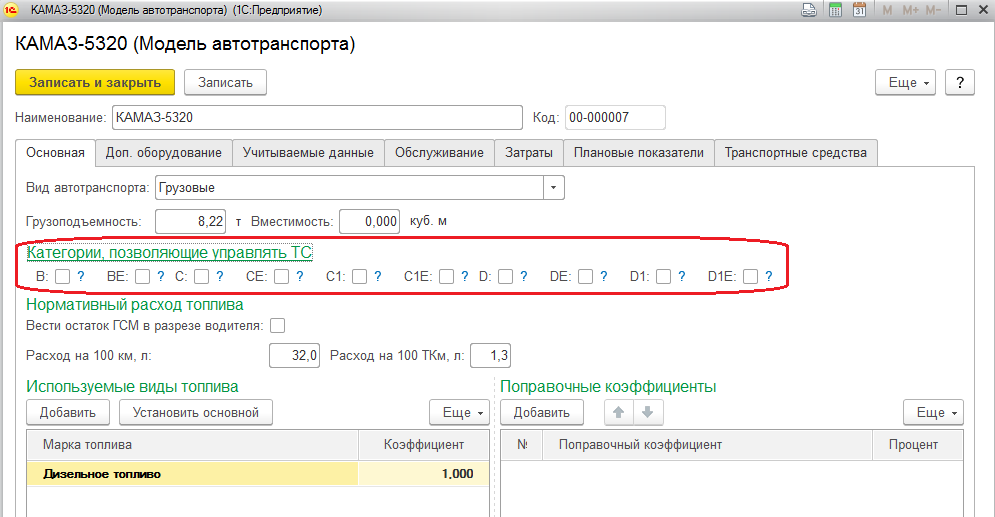Show hint for category DE question mark
This screenshot has height=517, width=995.
pyautogui.click(x=603, y=277)
